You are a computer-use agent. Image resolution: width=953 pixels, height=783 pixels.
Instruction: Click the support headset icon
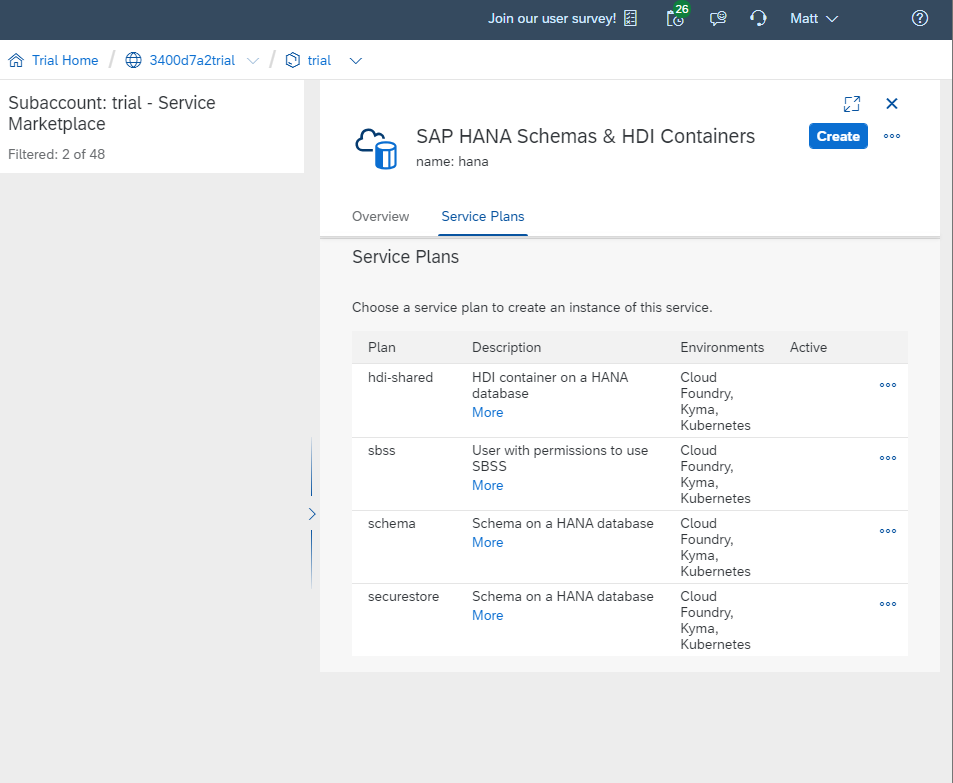click(758, 18)
